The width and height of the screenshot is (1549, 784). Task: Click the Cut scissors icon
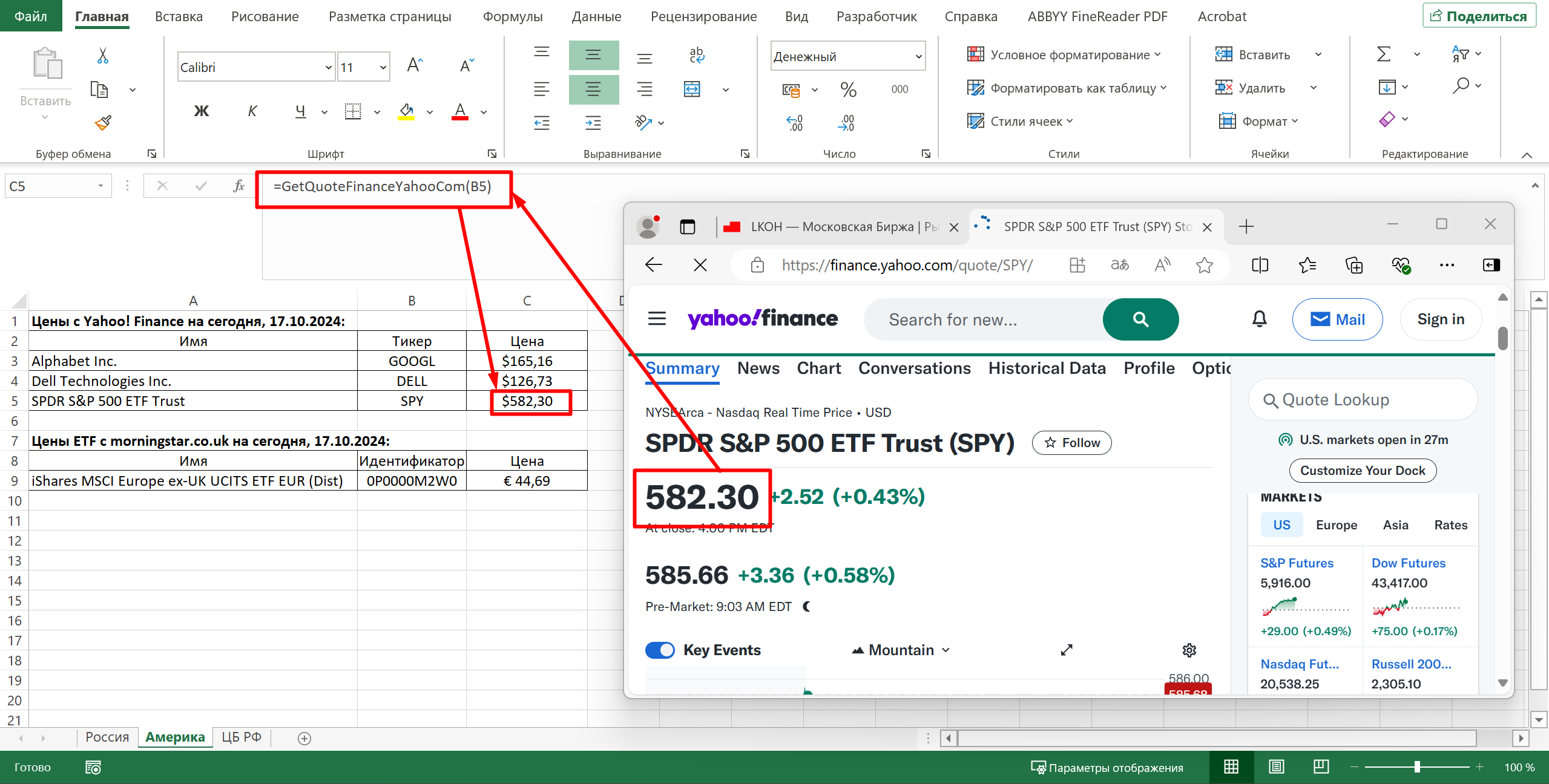pos(103,56)
